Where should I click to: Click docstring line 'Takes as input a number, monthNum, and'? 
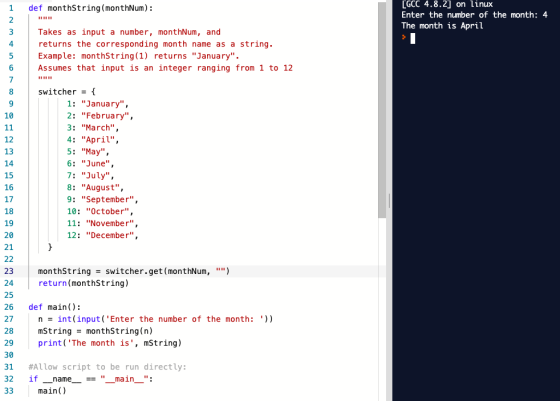[129, 32]
